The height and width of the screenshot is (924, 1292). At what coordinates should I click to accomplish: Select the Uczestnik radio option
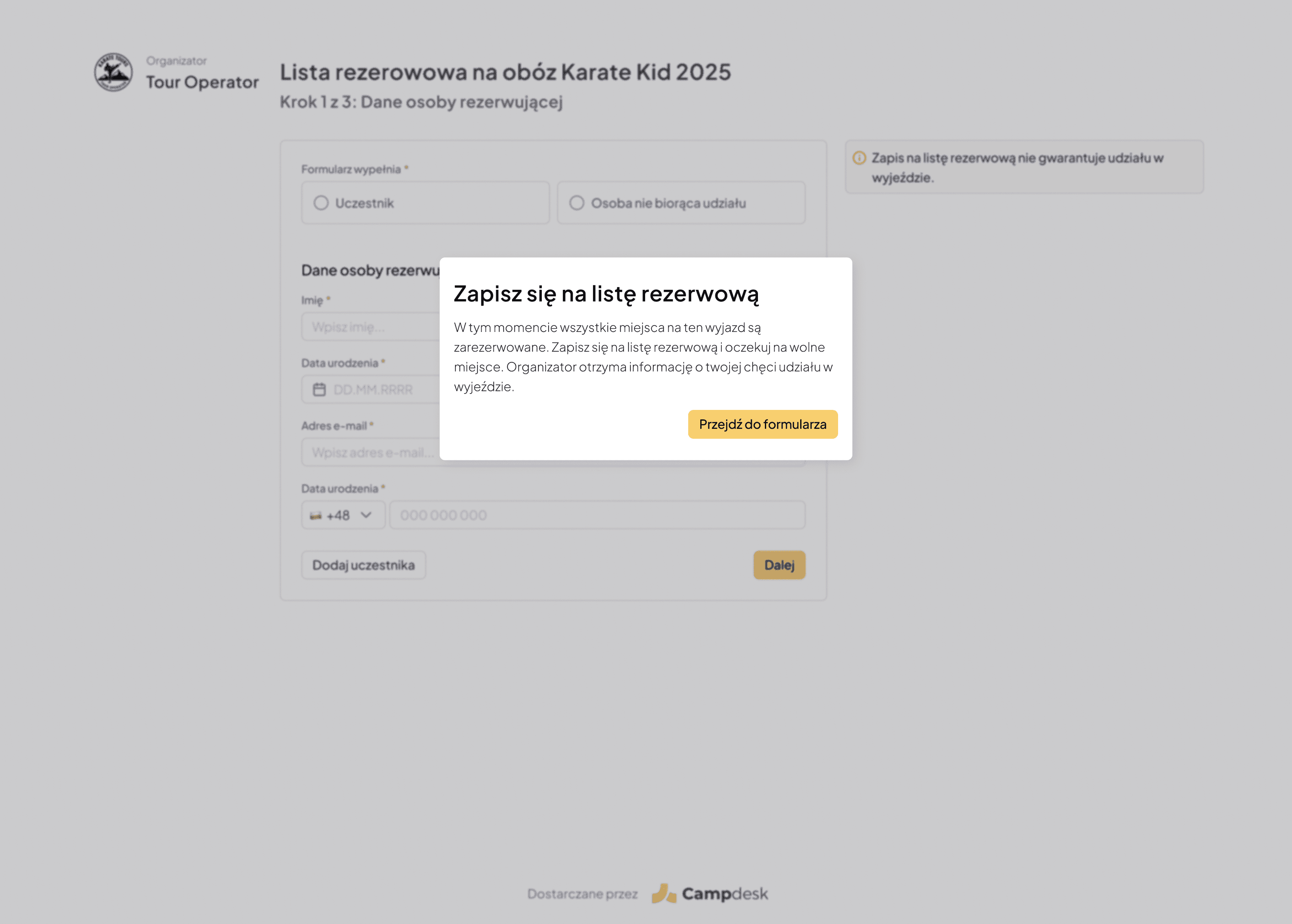click(x=321, y=203)
